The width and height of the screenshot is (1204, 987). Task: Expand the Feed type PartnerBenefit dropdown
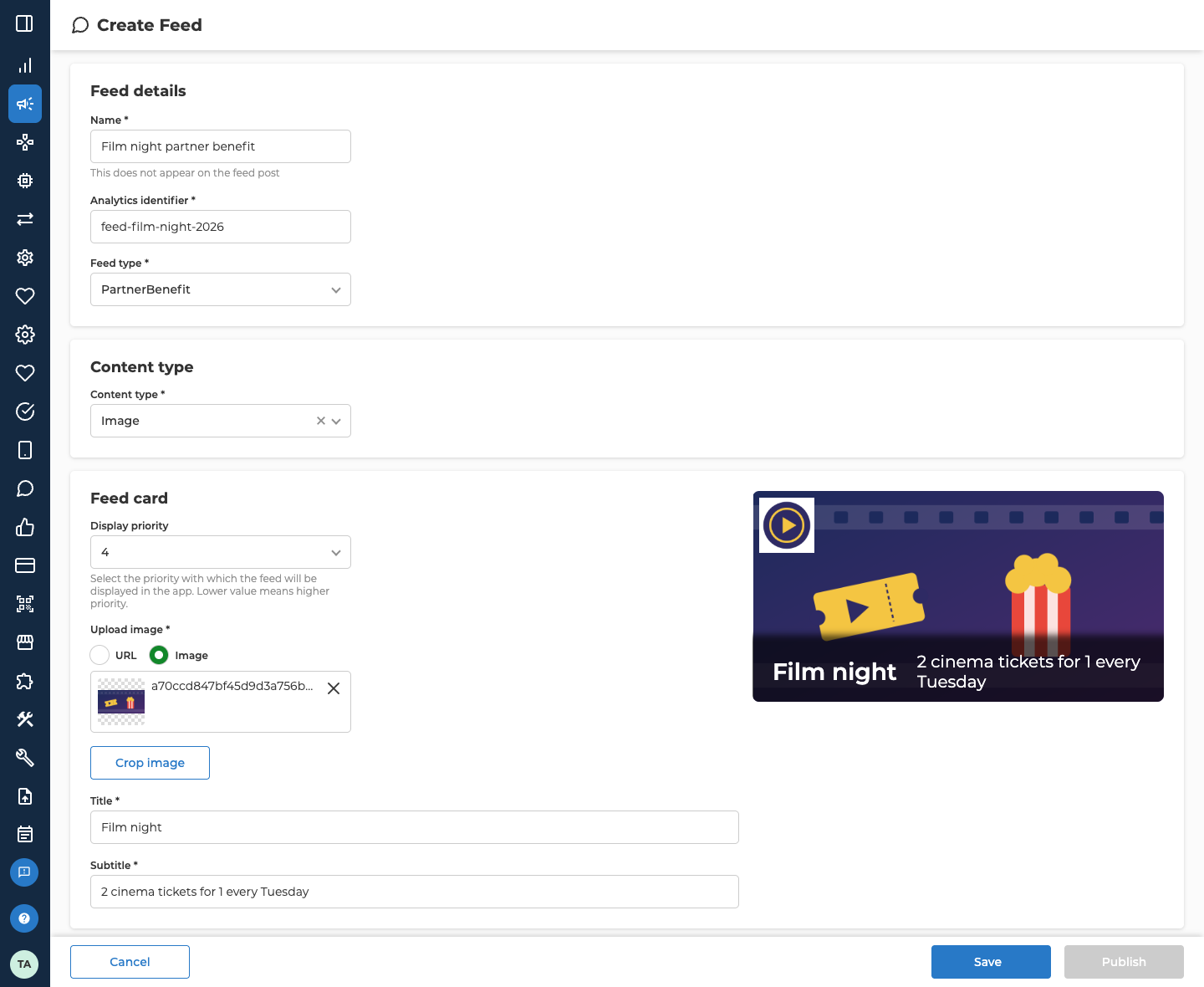[221, 289]
